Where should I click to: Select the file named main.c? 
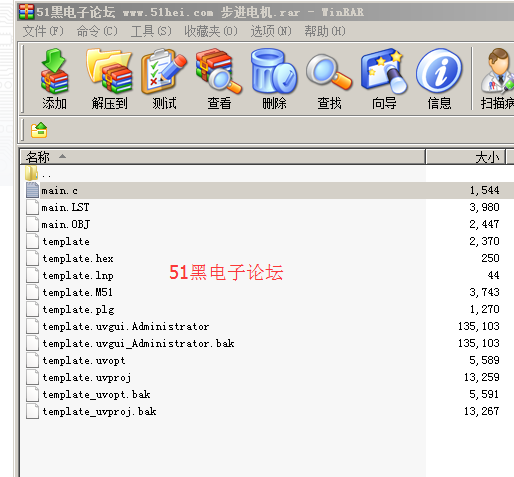click(x=59, y=191)
